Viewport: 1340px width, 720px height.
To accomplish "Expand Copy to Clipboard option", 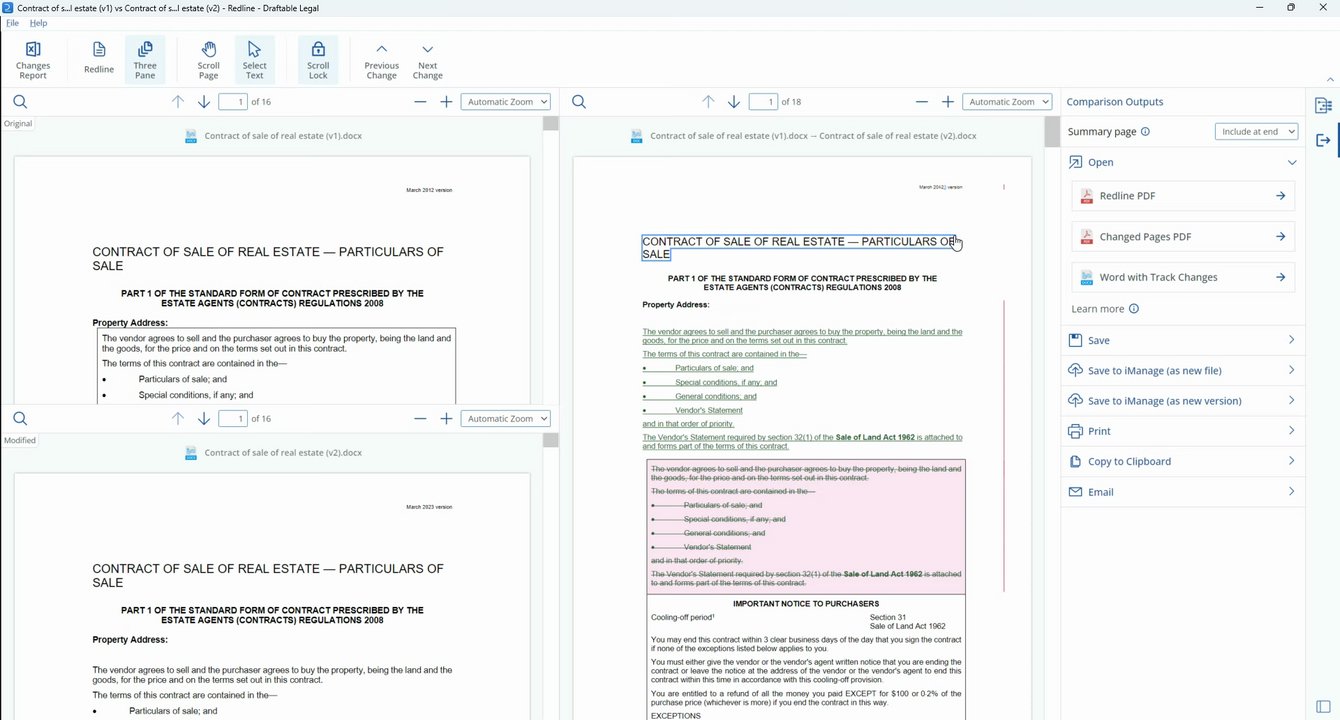I will [1183, 461].
